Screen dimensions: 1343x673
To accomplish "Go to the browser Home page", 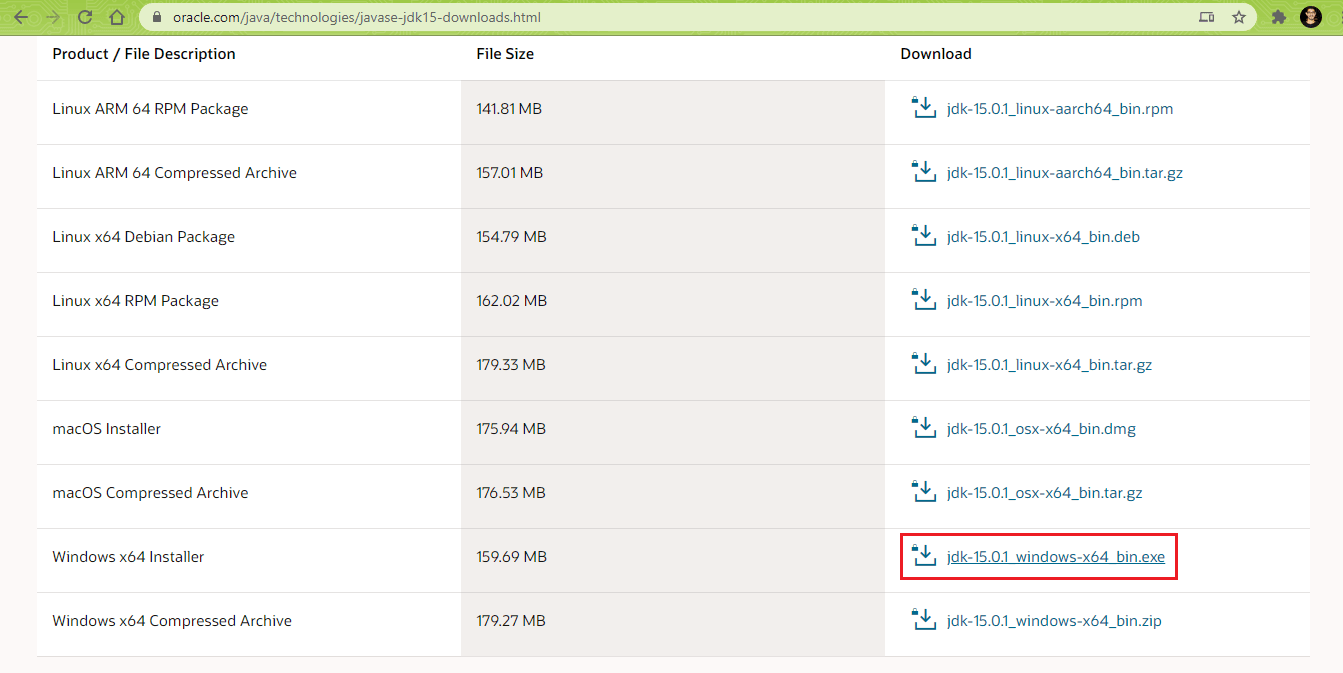I will pyautogui.click(x=117, y=17).
